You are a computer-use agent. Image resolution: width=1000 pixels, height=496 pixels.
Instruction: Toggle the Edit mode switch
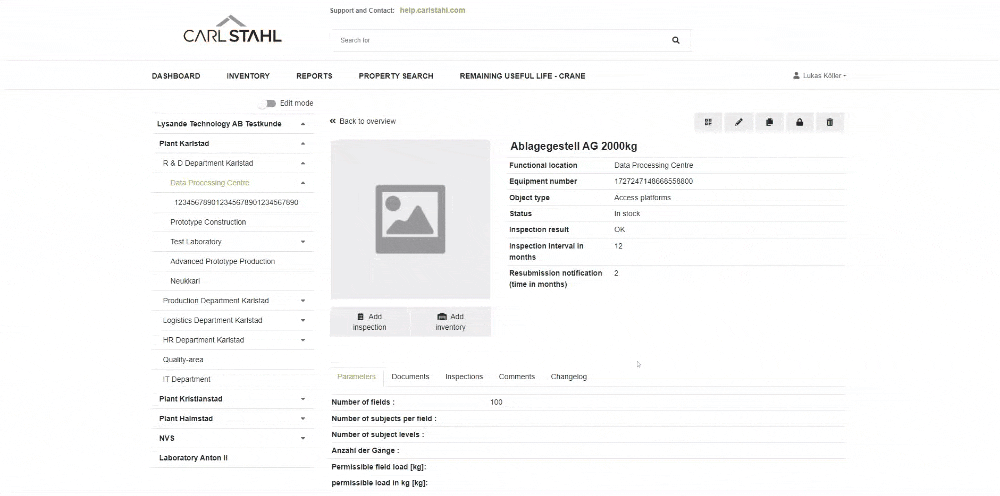pyautogui.click(x=267, y=103)
